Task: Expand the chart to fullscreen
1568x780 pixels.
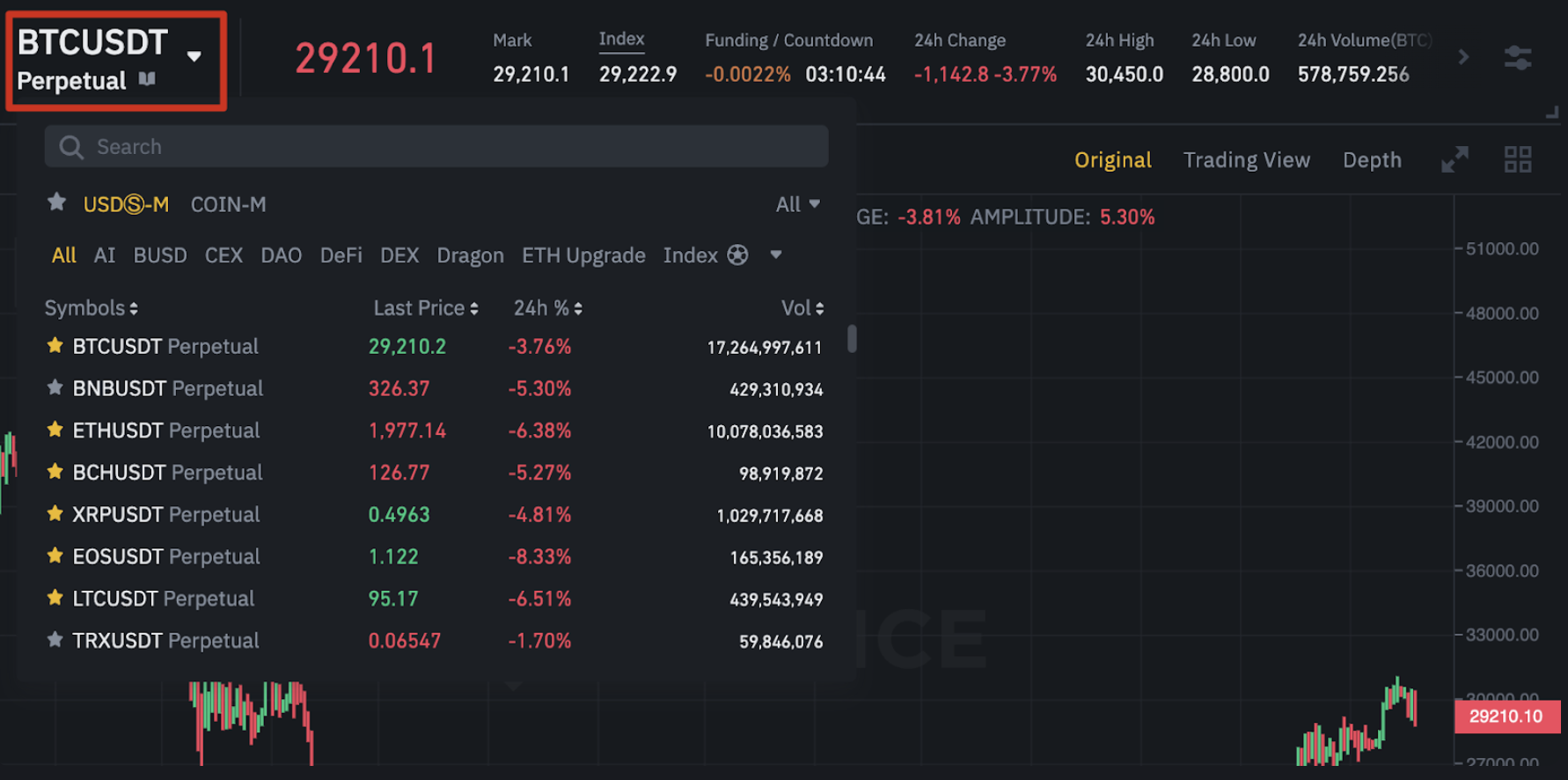Action: pos(1454,159)
